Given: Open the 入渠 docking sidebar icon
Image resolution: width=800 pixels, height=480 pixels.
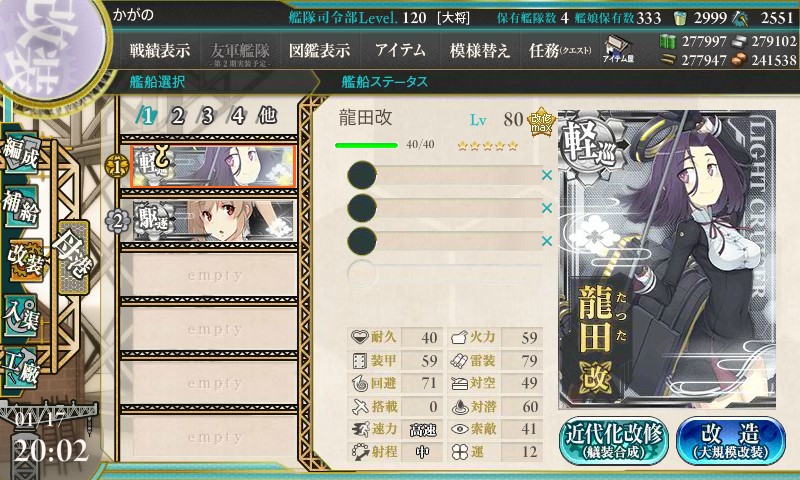Looking at the screenshot, I should [x=21, y=316].
